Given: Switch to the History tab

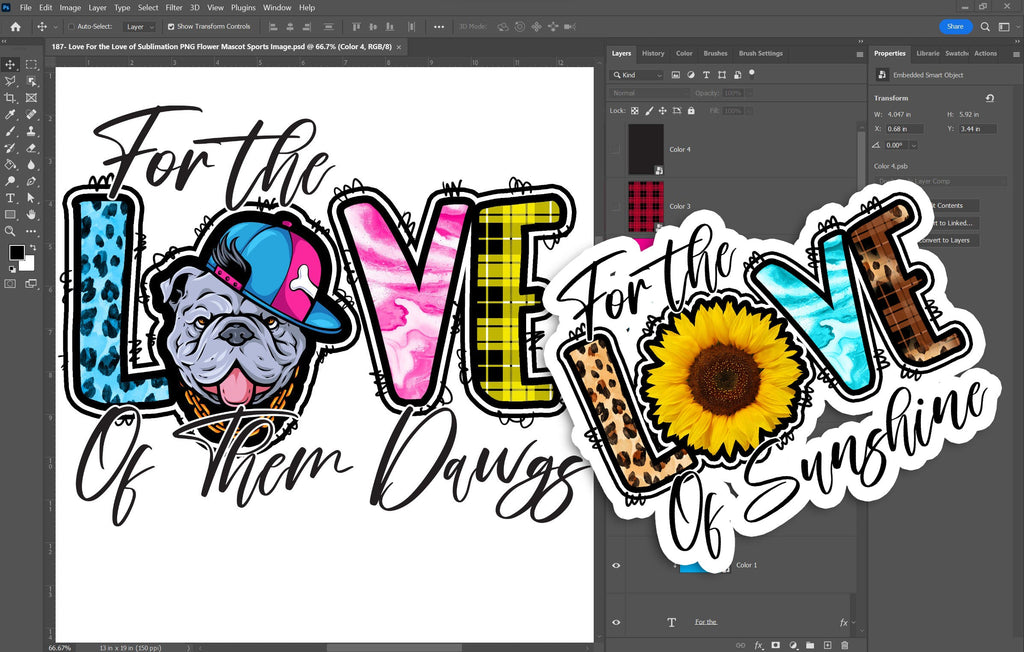Looking at the screenshot, I should click(x=653, y=54).
